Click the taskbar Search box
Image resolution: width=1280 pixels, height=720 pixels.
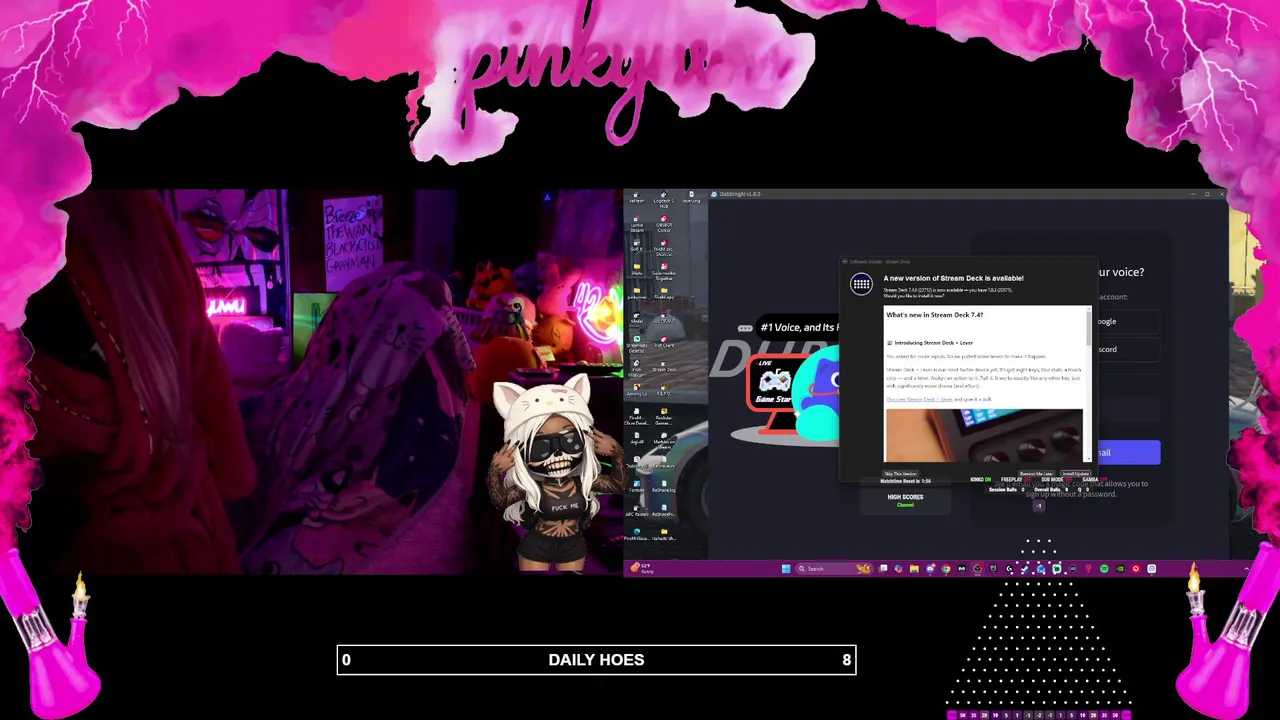[x=833, y=568]
